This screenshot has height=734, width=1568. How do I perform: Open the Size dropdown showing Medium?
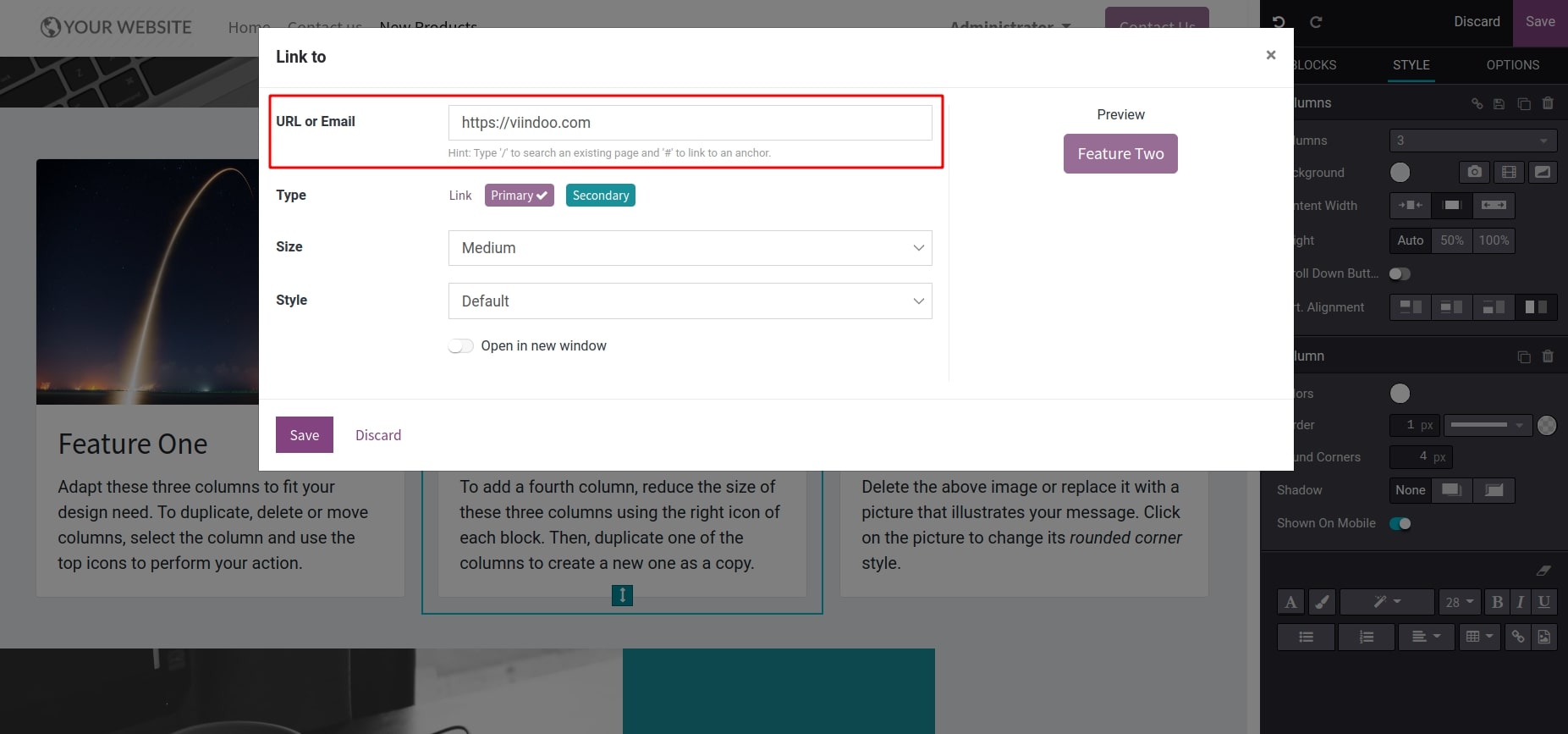click(x=690, y=248)
